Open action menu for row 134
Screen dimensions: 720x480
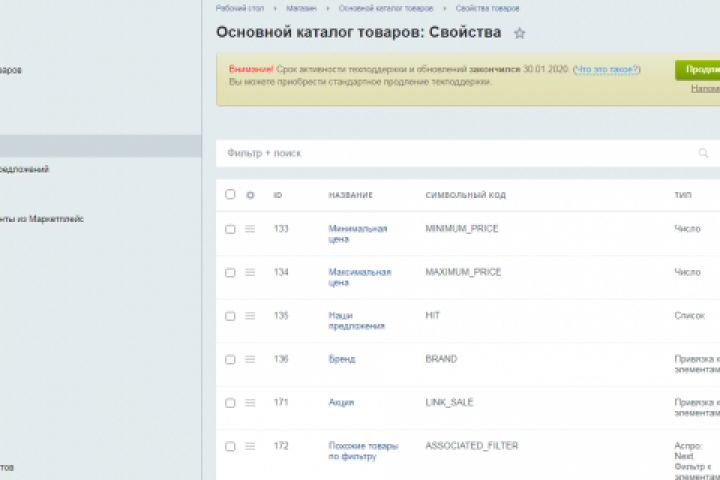click(x=250, y=272)
